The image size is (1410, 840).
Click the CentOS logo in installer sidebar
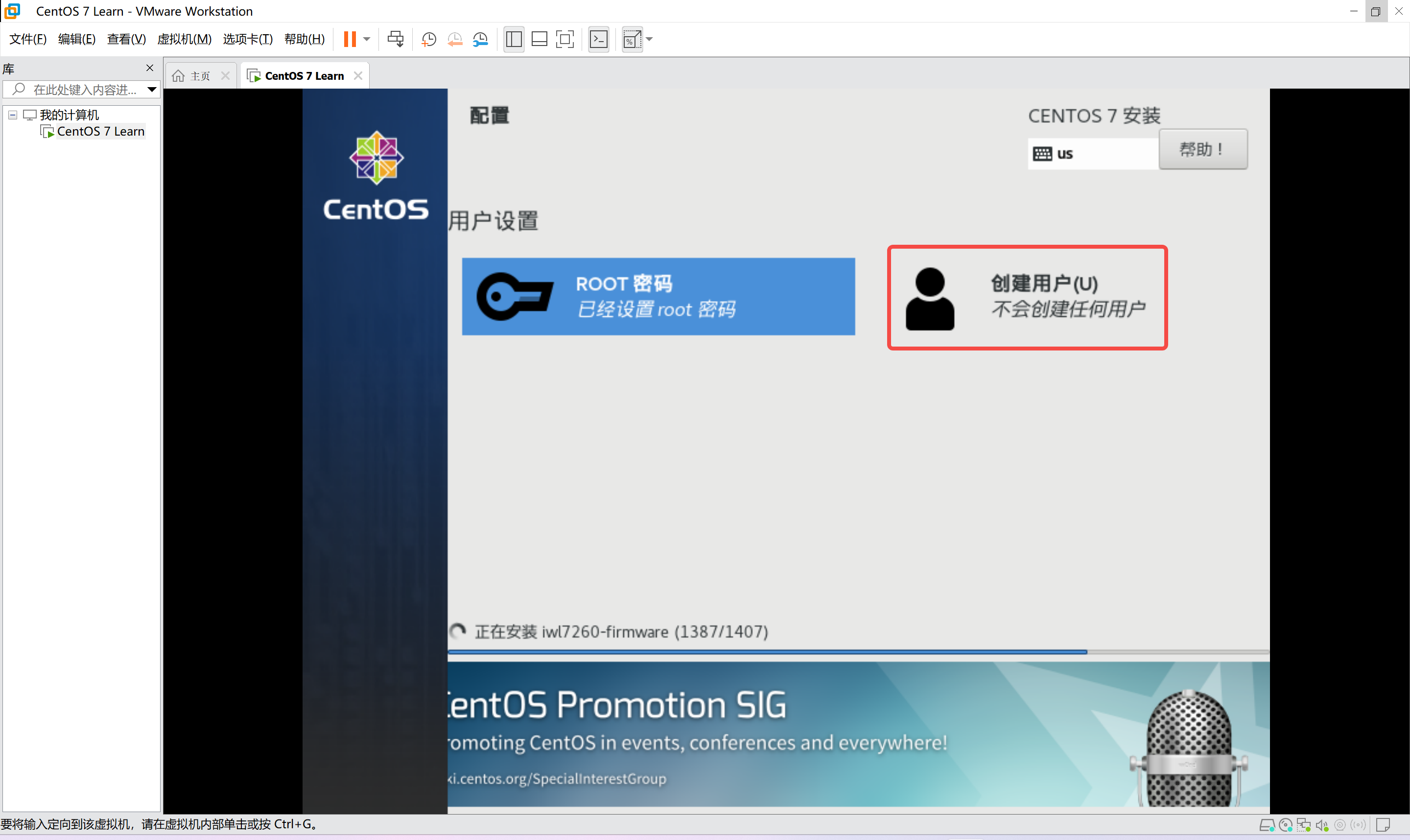point(376,175)
